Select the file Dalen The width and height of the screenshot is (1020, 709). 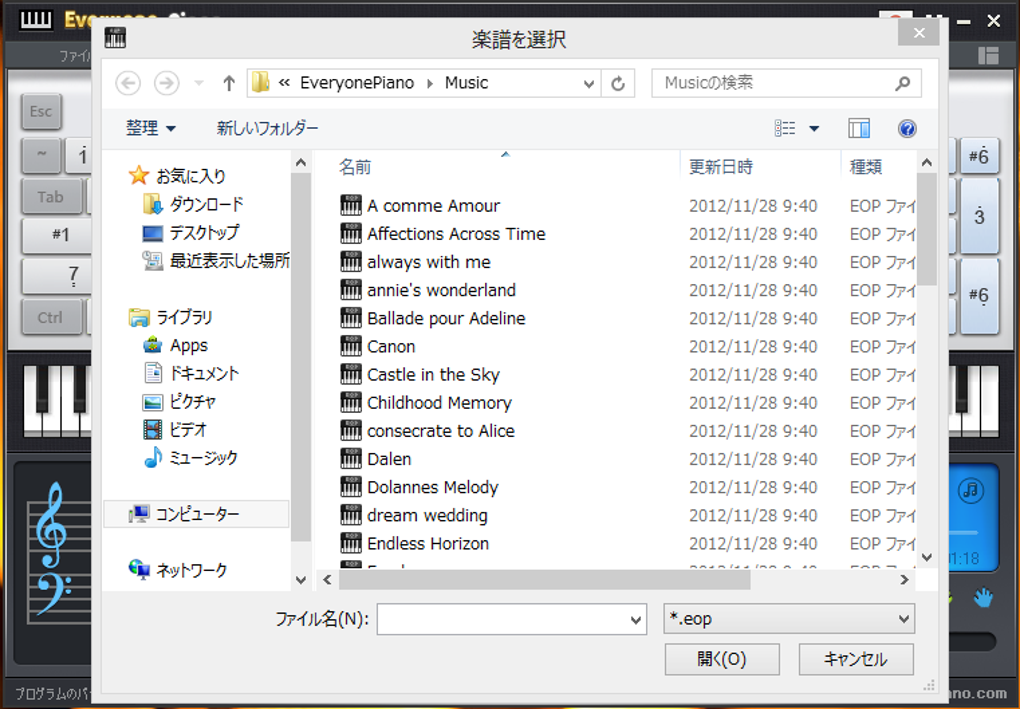[x=389, y=459]
